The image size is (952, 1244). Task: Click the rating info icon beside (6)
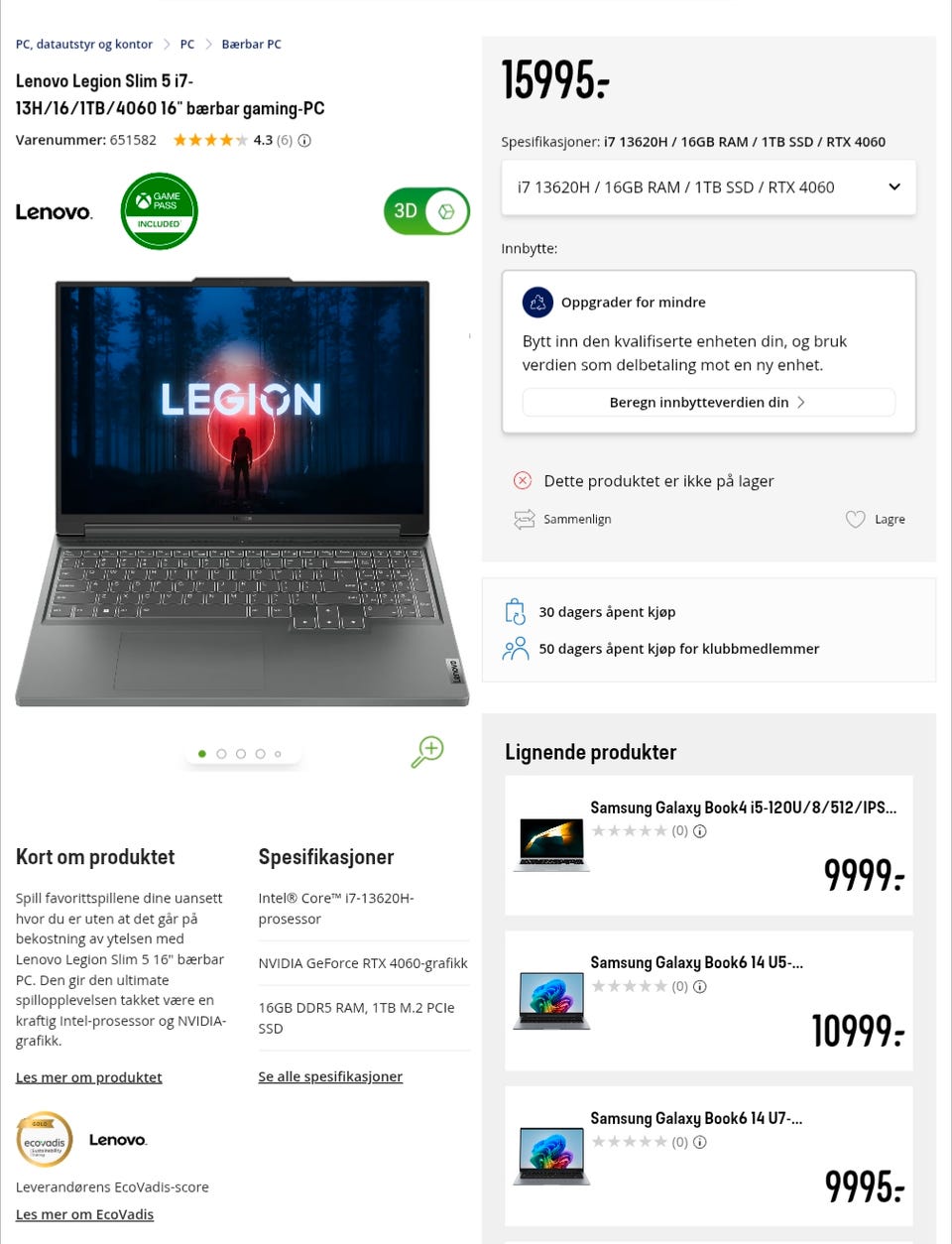(x=304, y=140)
